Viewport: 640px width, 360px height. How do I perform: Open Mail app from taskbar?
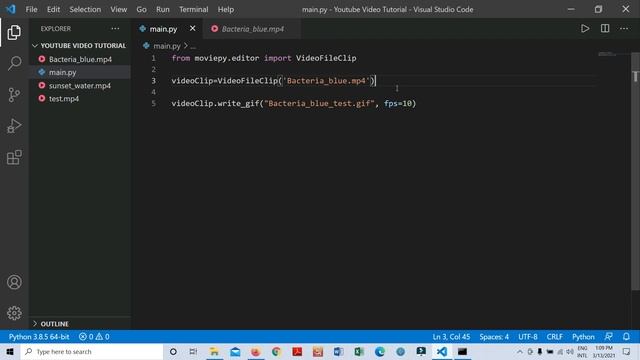coord(235,351)
